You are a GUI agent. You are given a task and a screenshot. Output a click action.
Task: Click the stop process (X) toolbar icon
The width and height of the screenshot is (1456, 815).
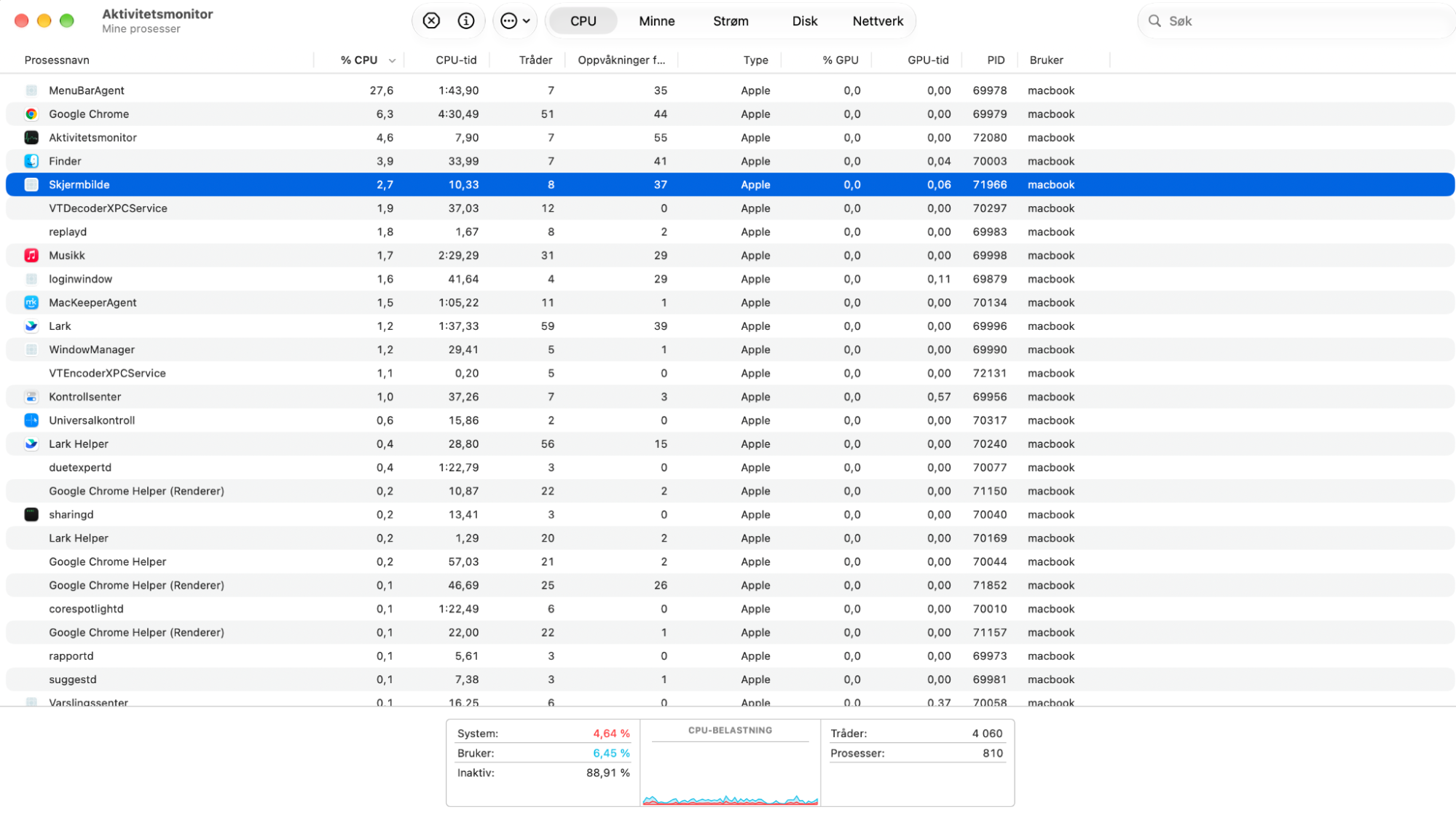click(x=431, y=21)
